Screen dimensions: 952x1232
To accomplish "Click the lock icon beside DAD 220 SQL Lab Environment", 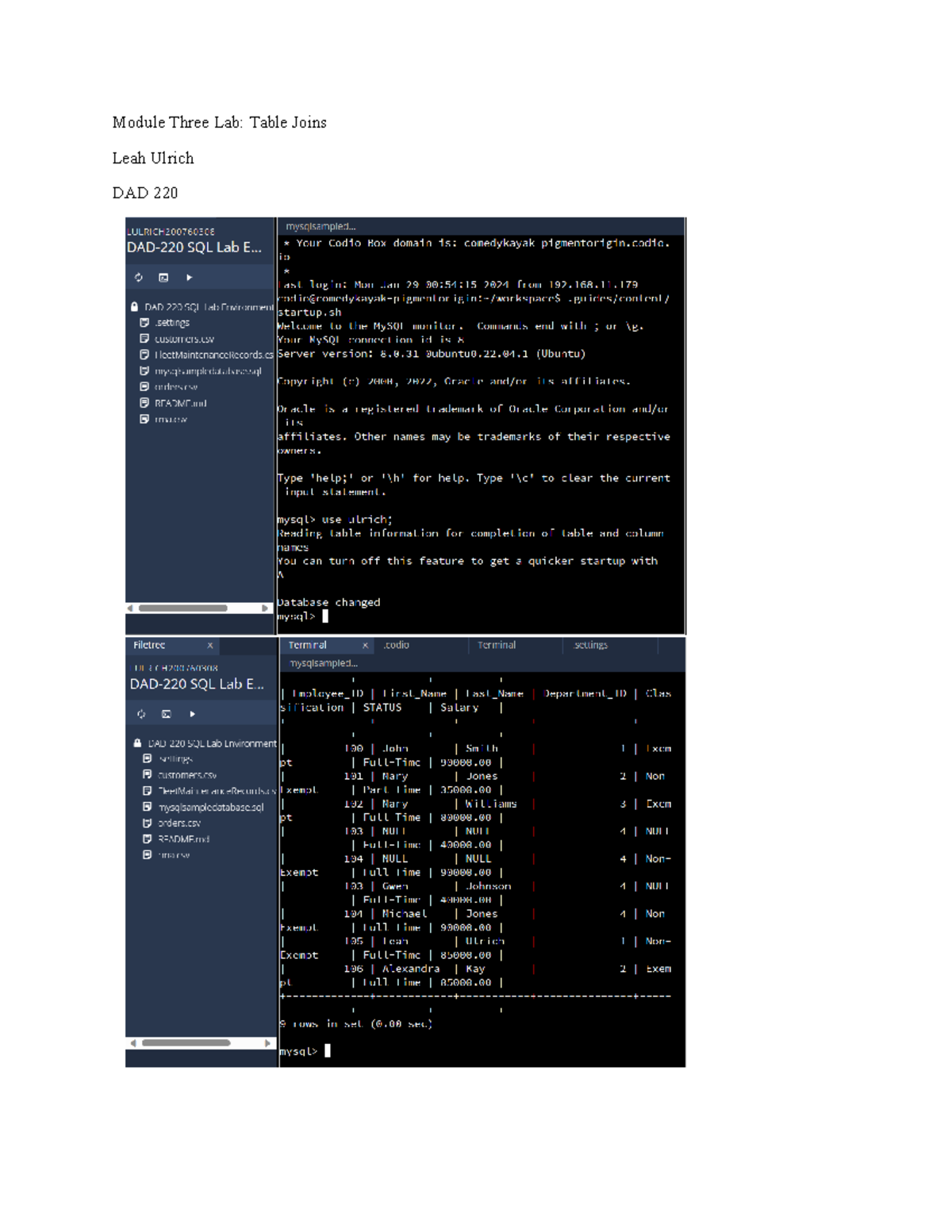I will [x=135, y=306].
